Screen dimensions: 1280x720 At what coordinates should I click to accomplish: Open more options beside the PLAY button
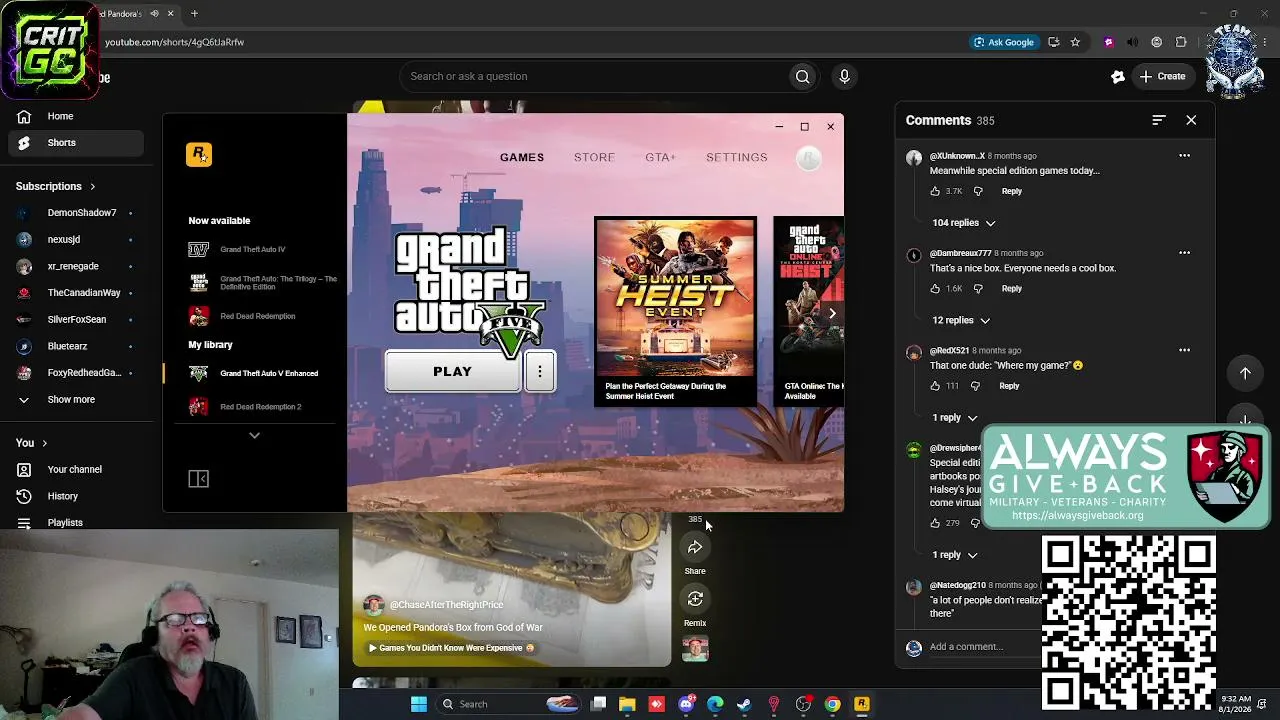540,372
